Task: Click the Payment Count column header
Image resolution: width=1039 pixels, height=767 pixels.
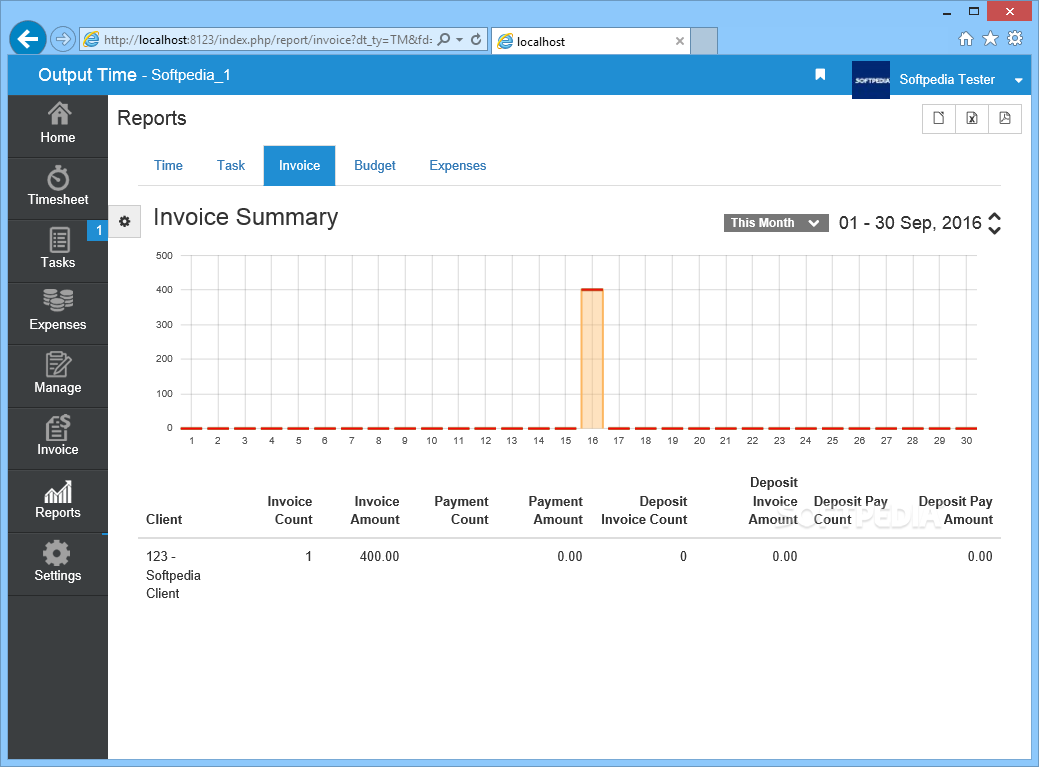Action: coord(461,511)
